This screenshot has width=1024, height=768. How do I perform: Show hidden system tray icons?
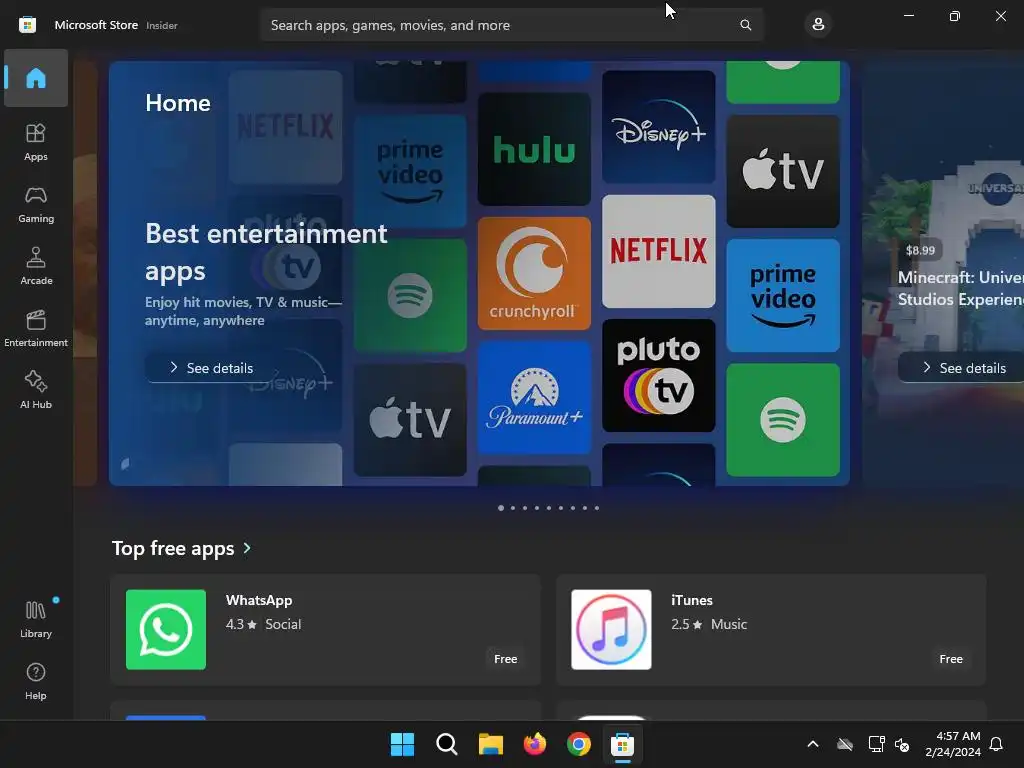coord(813,744)
